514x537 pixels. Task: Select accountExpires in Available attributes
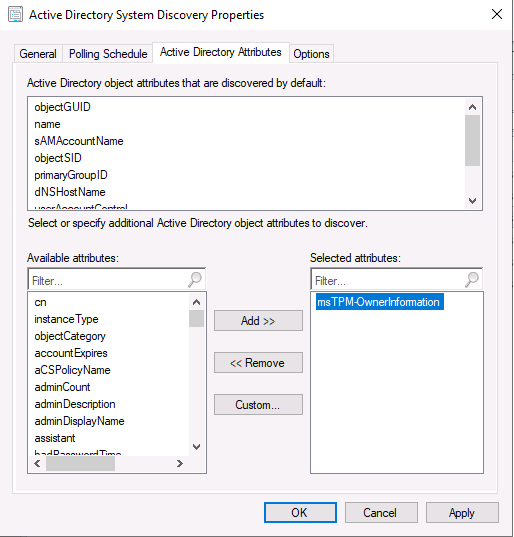click(71, 353)
